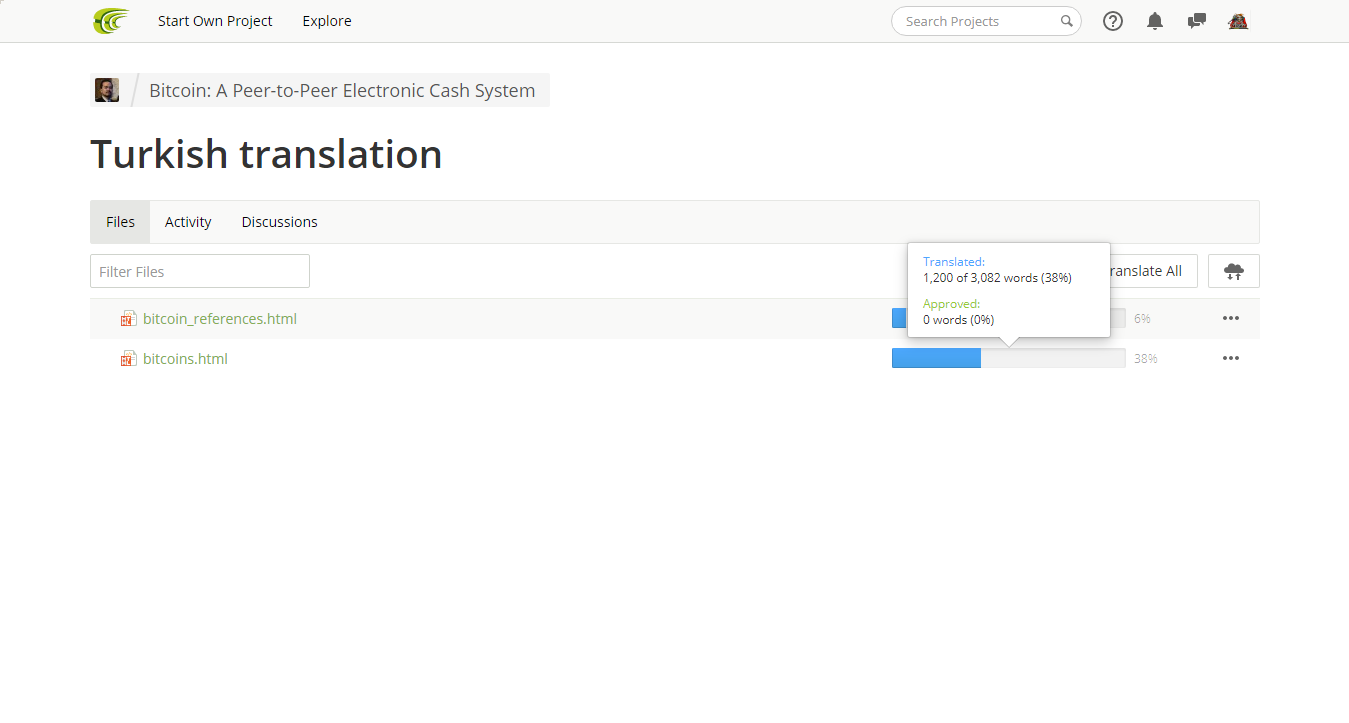Open the Bitcoin project breadcrumb link
Screen dimensions: 1349x723
[342, 90]
